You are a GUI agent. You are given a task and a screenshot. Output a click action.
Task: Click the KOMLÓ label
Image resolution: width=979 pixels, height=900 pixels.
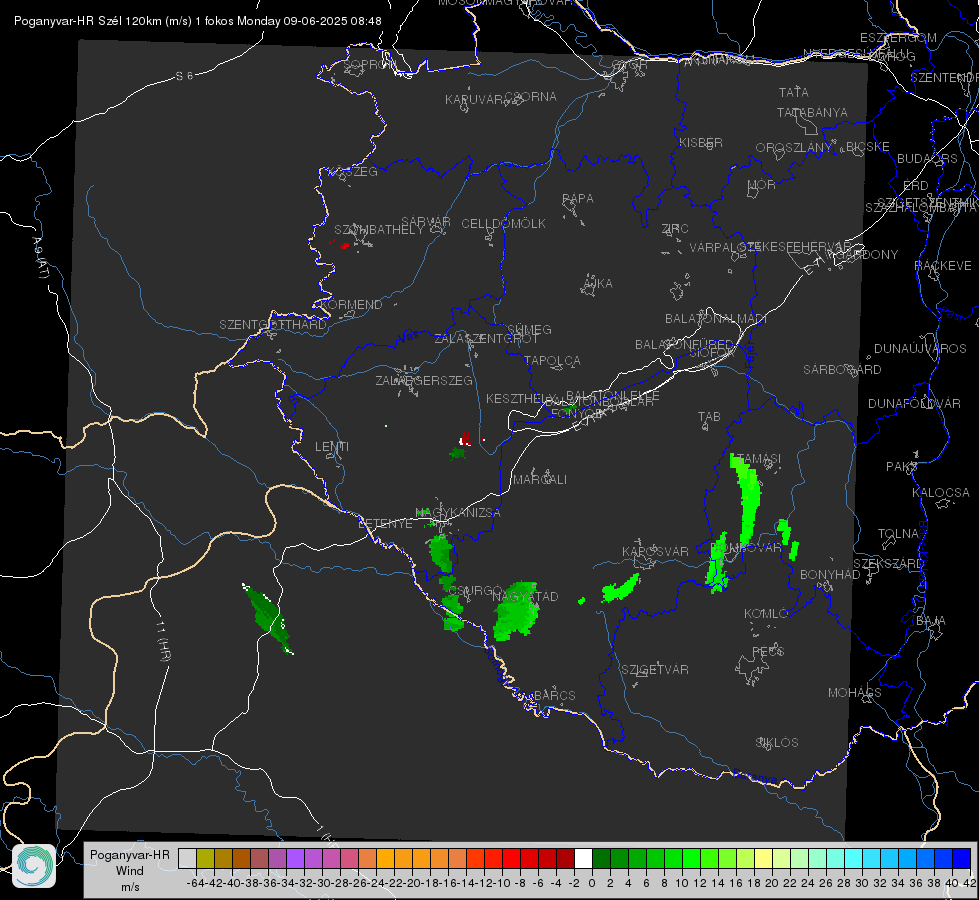[766, 614]
